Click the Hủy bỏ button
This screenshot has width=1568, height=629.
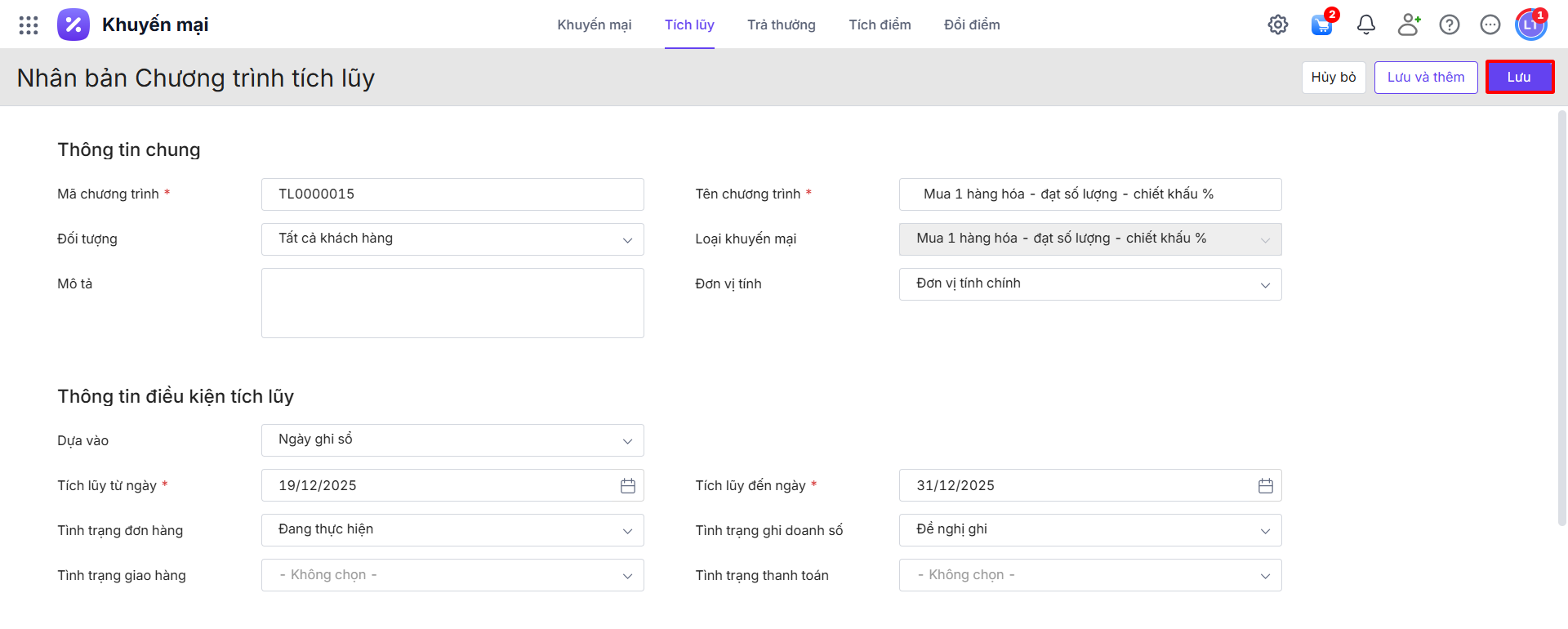click(x=1333, y=78)
